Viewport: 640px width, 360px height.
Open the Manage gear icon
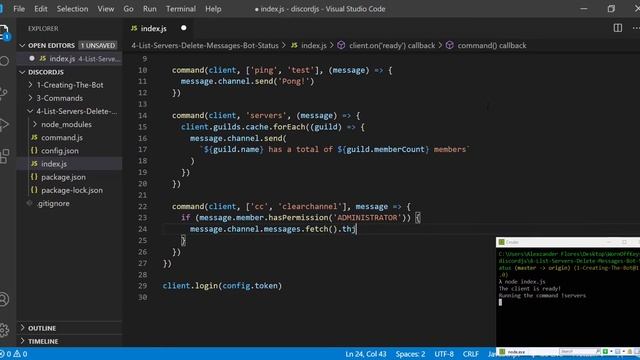coord(4,330)
